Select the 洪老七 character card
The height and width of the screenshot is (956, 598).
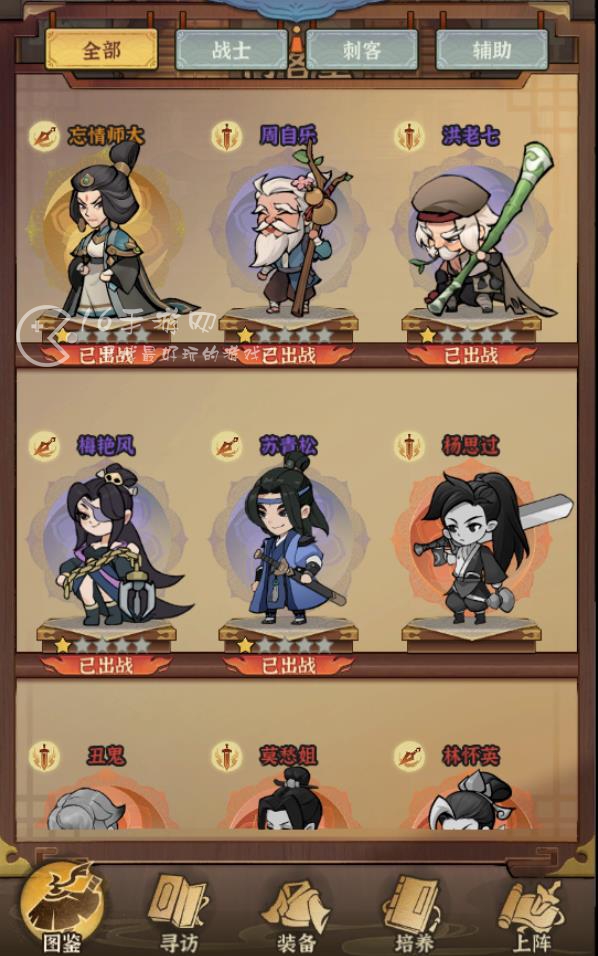click(472, 241)
